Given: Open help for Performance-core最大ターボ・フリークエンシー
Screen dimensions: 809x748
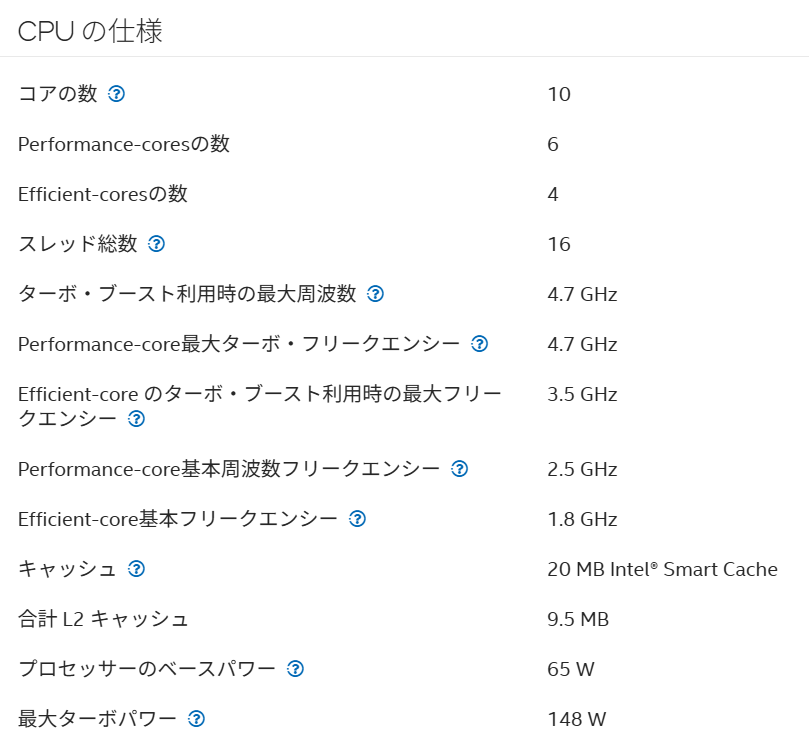Looking at the screenshot, I should click(x=479, y=344).
